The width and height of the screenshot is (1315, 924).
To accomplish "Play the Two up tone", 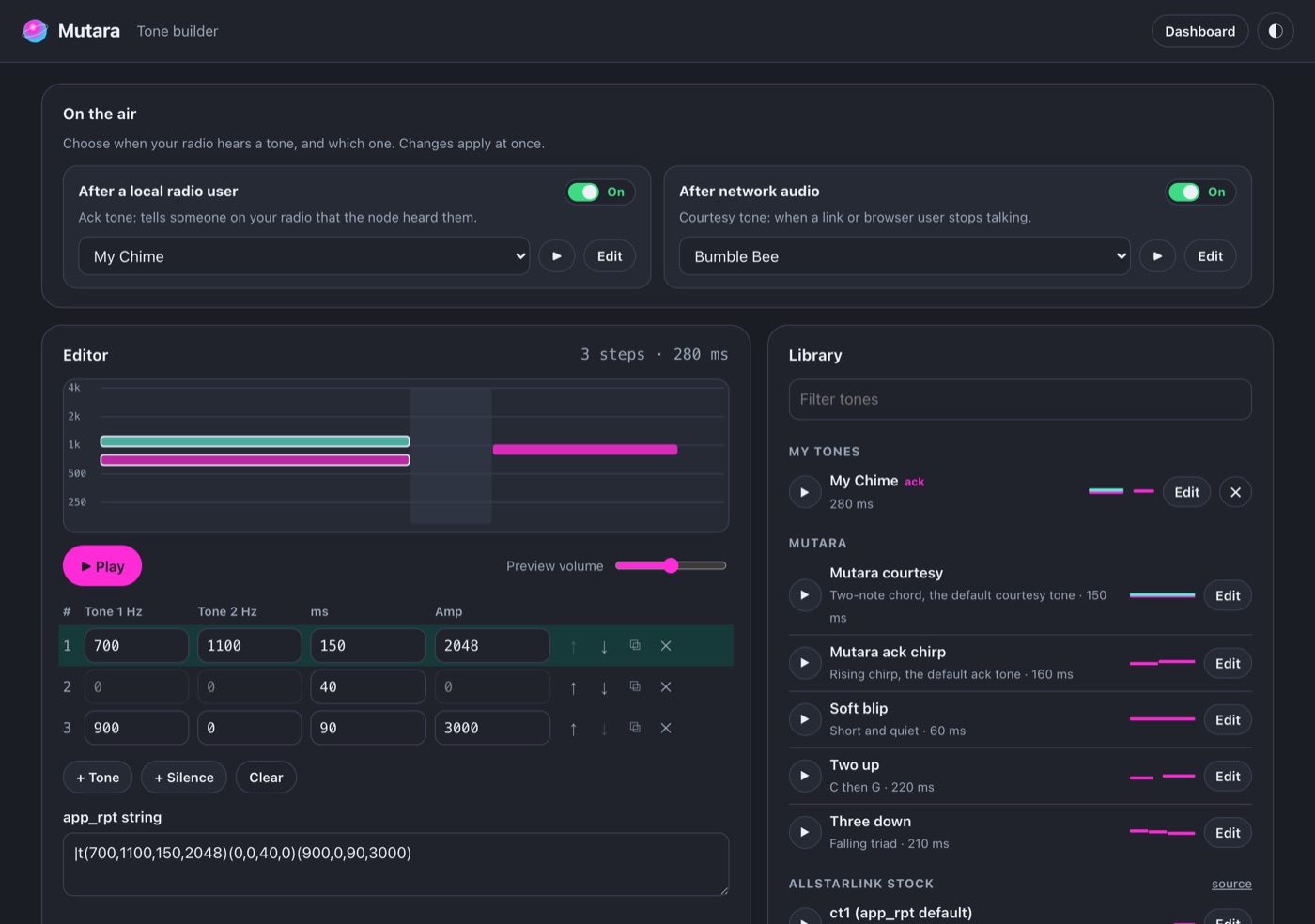I will point(805,776).
